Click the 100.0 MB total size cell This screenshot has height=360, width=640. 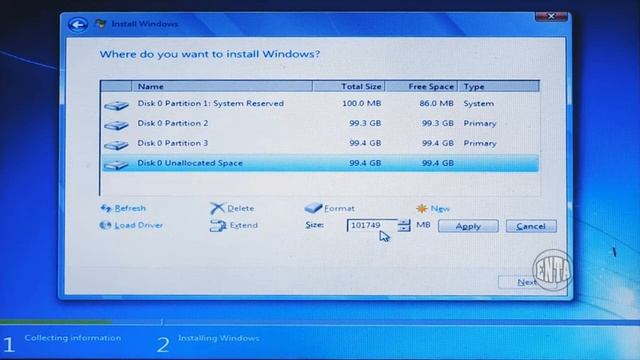[x=362, y=104]
